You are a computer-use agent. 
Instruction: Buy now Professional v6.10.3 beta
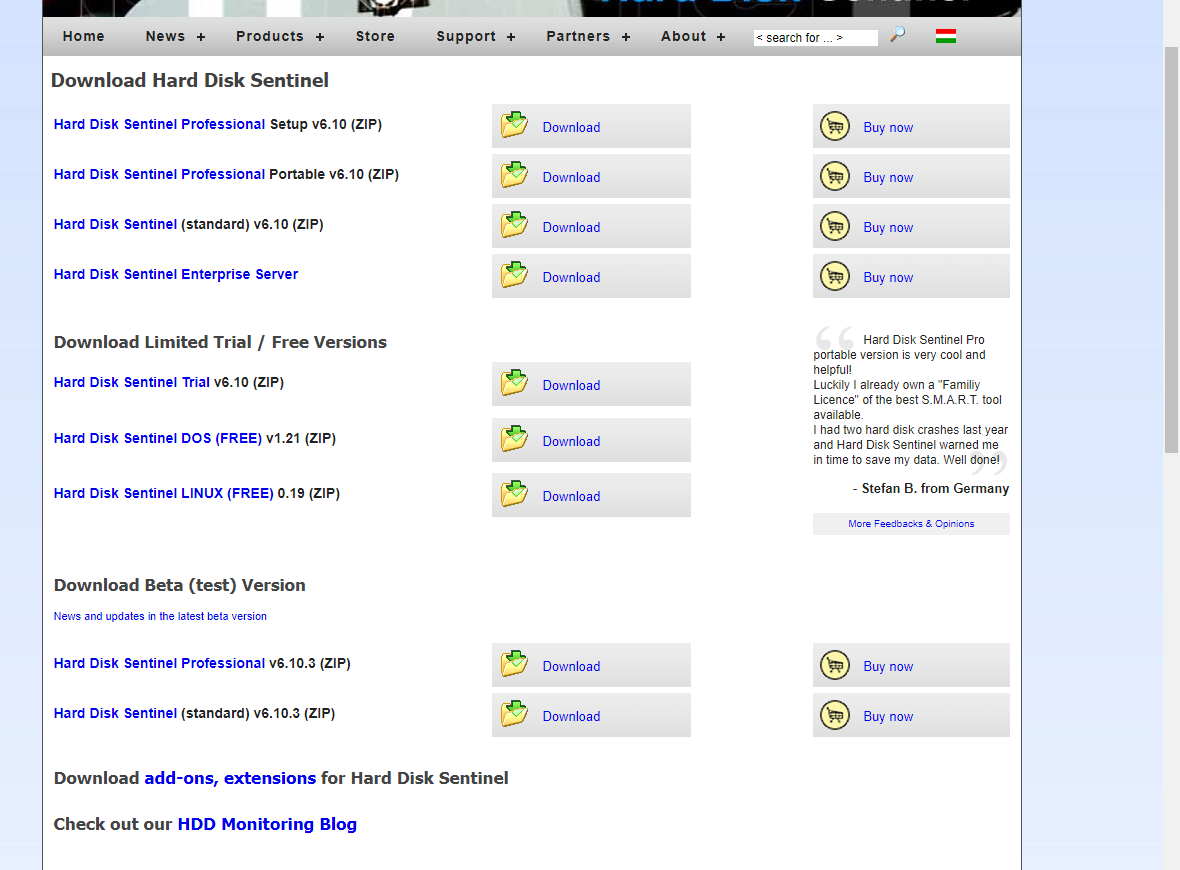(x=888, y=667)
